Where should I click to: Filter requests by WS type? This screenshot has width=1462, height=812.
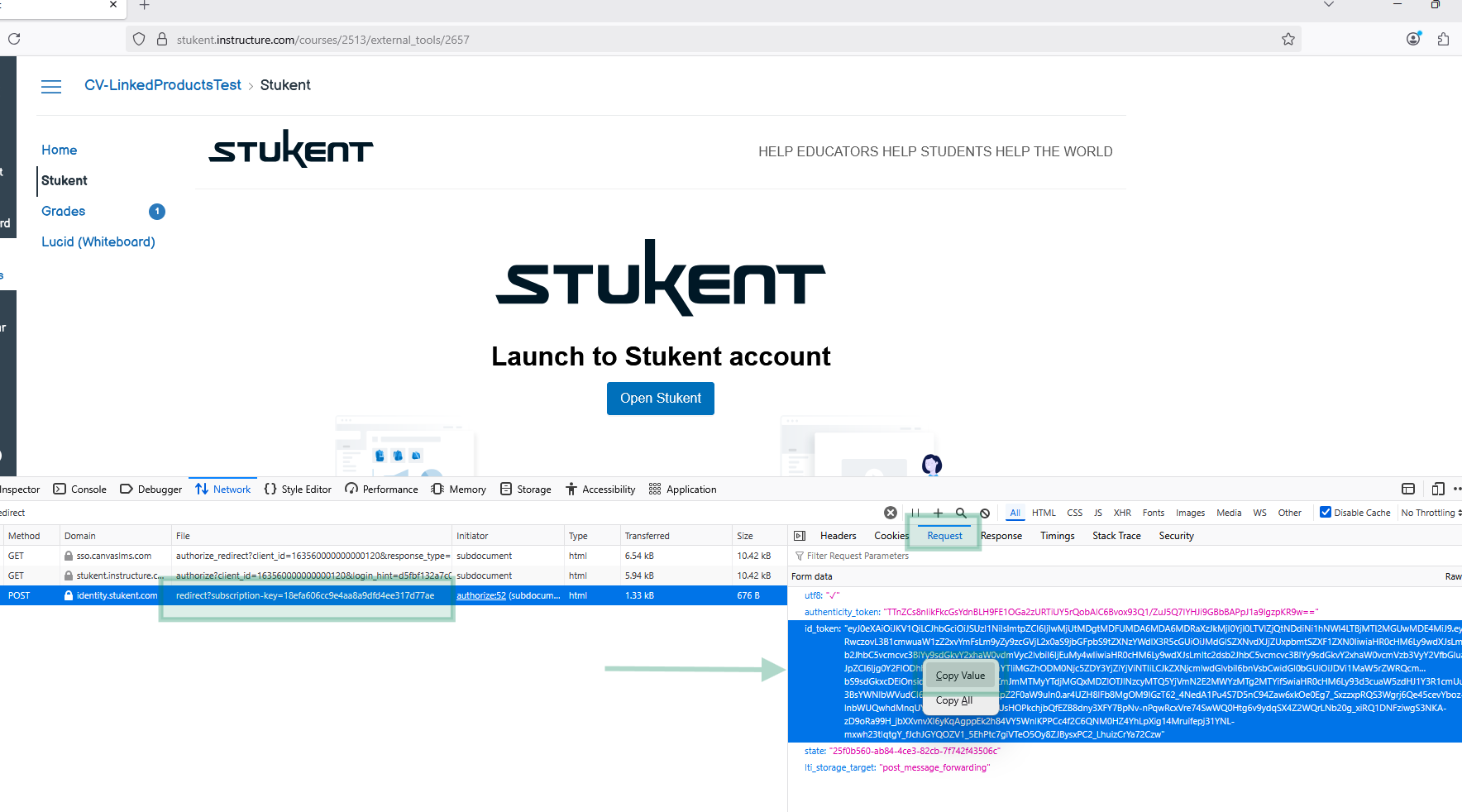pos(1259,513)
